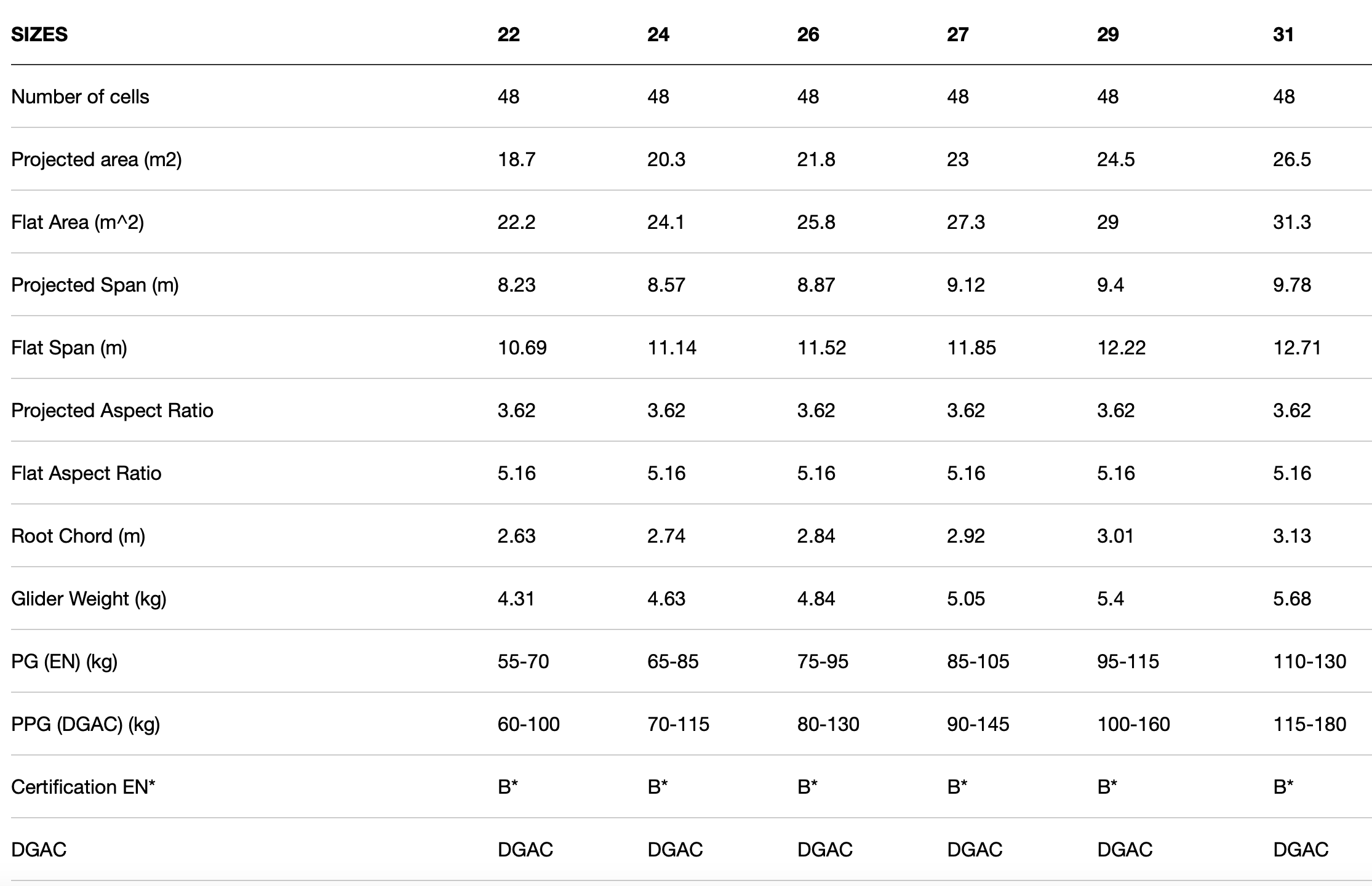The width and height of the screenshot is (1372, 886).
Task: Click PG weight range 85-105
Action: [978, 661]
